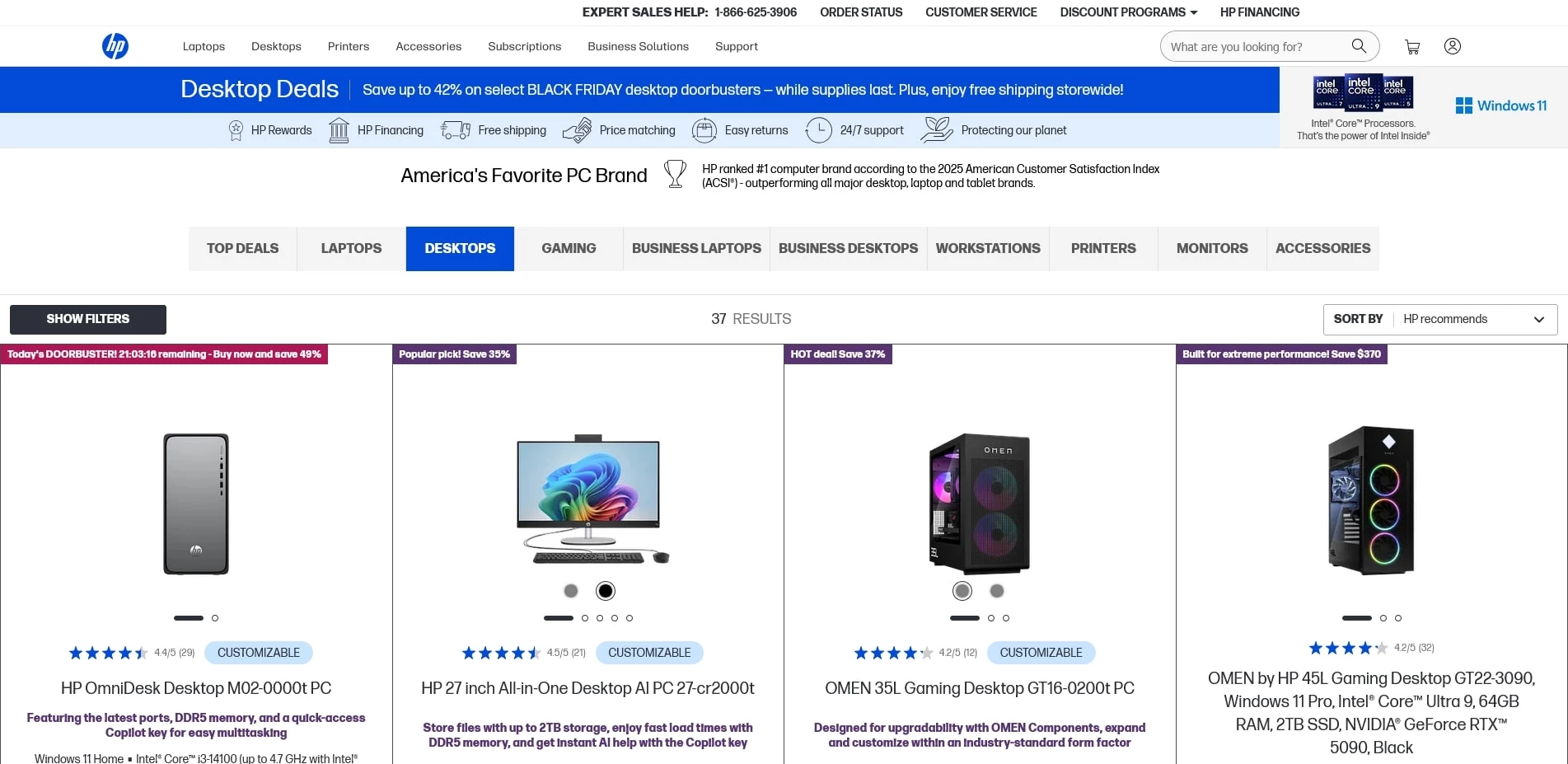Select second image dot for OmniDesk Desktop

pyautogui.click(x=215, y=618)
